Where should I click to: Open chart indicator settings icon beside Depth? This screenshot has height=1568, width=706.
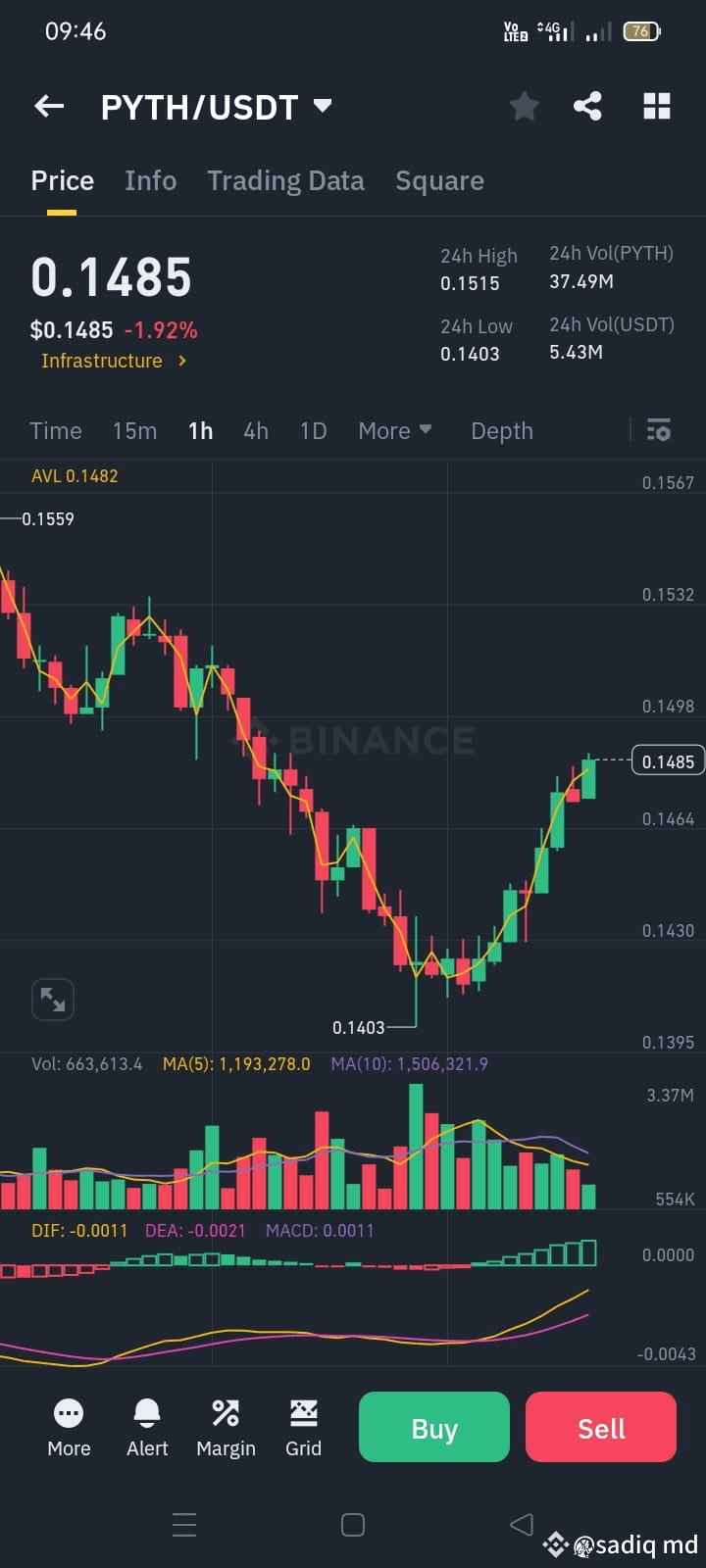658,430
